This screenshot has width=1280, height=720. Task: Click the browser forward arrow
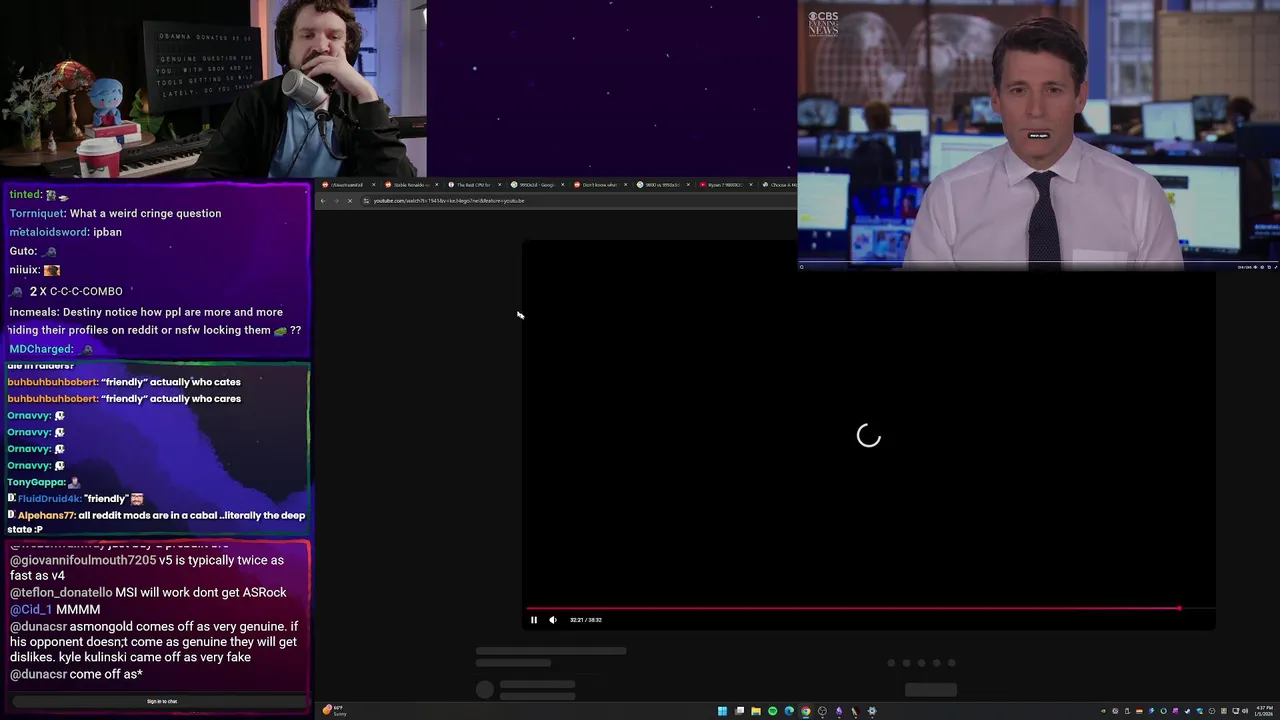[337, 201]
